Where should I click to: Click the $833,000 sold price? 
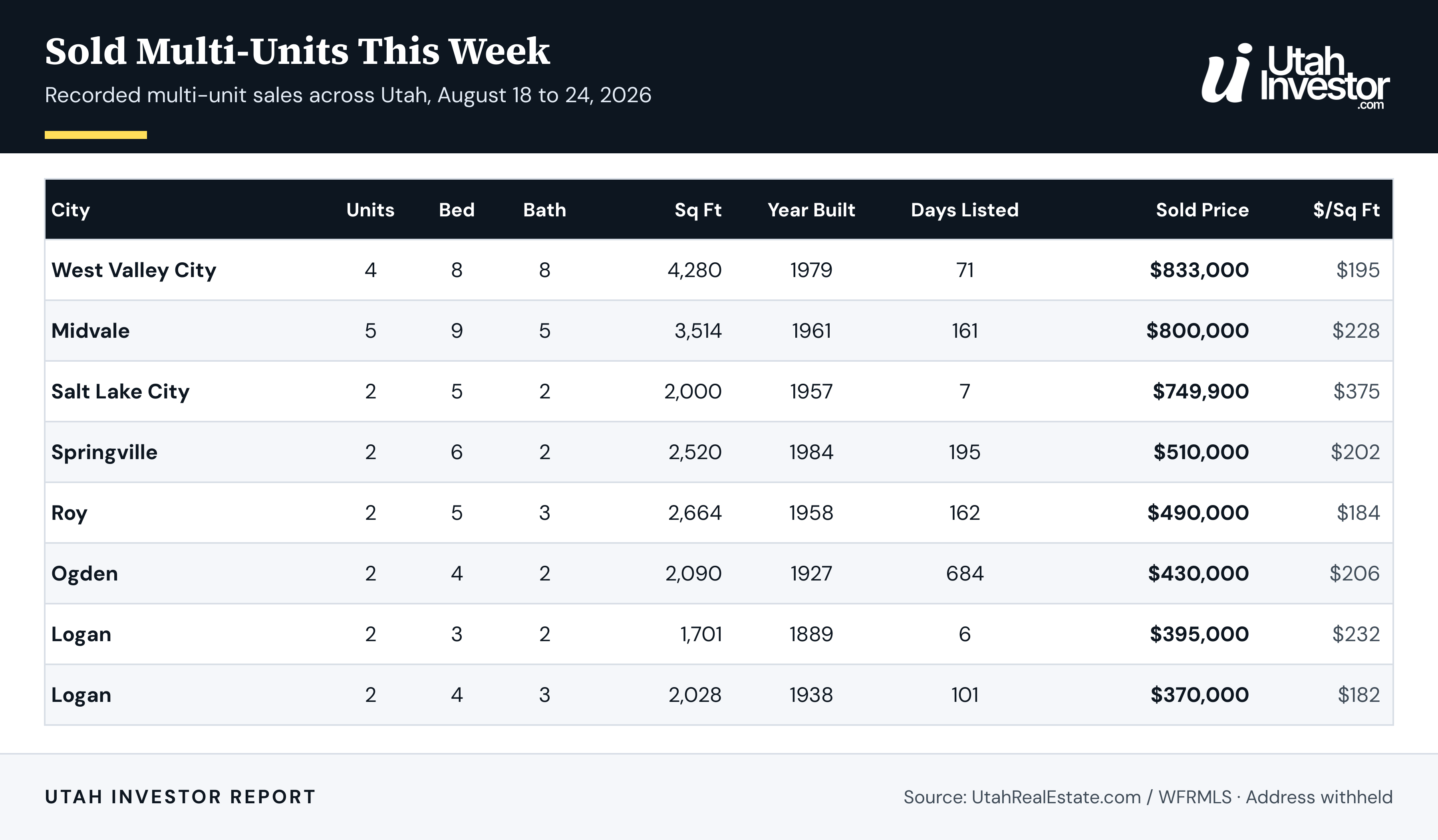(x=1199, y=270)
